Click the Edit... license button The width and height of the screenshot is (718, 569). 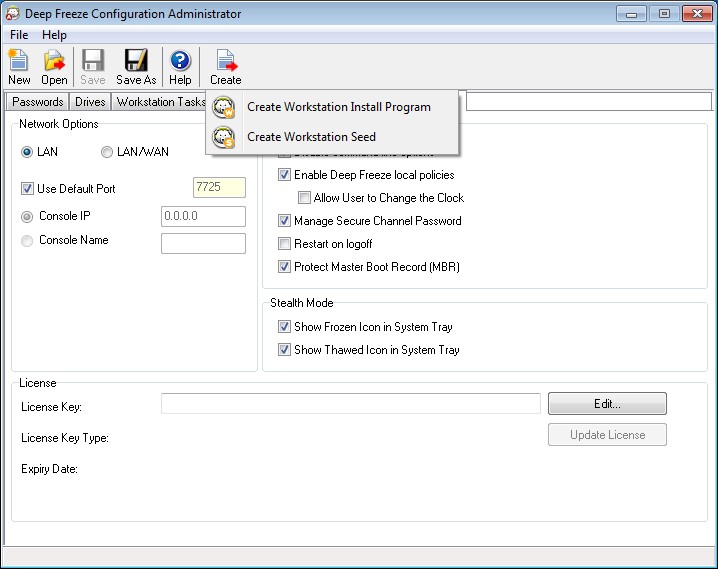[x=607, y=404]
